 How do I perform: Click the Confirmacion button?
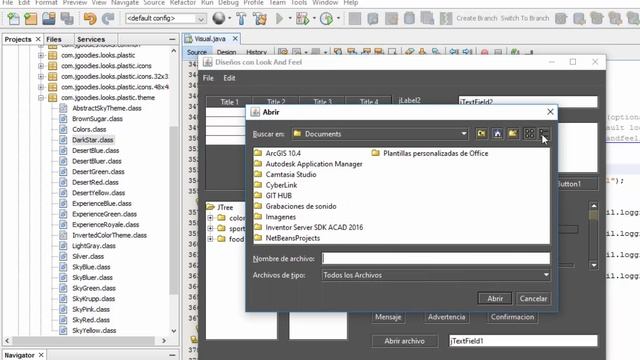click(512, 317)
